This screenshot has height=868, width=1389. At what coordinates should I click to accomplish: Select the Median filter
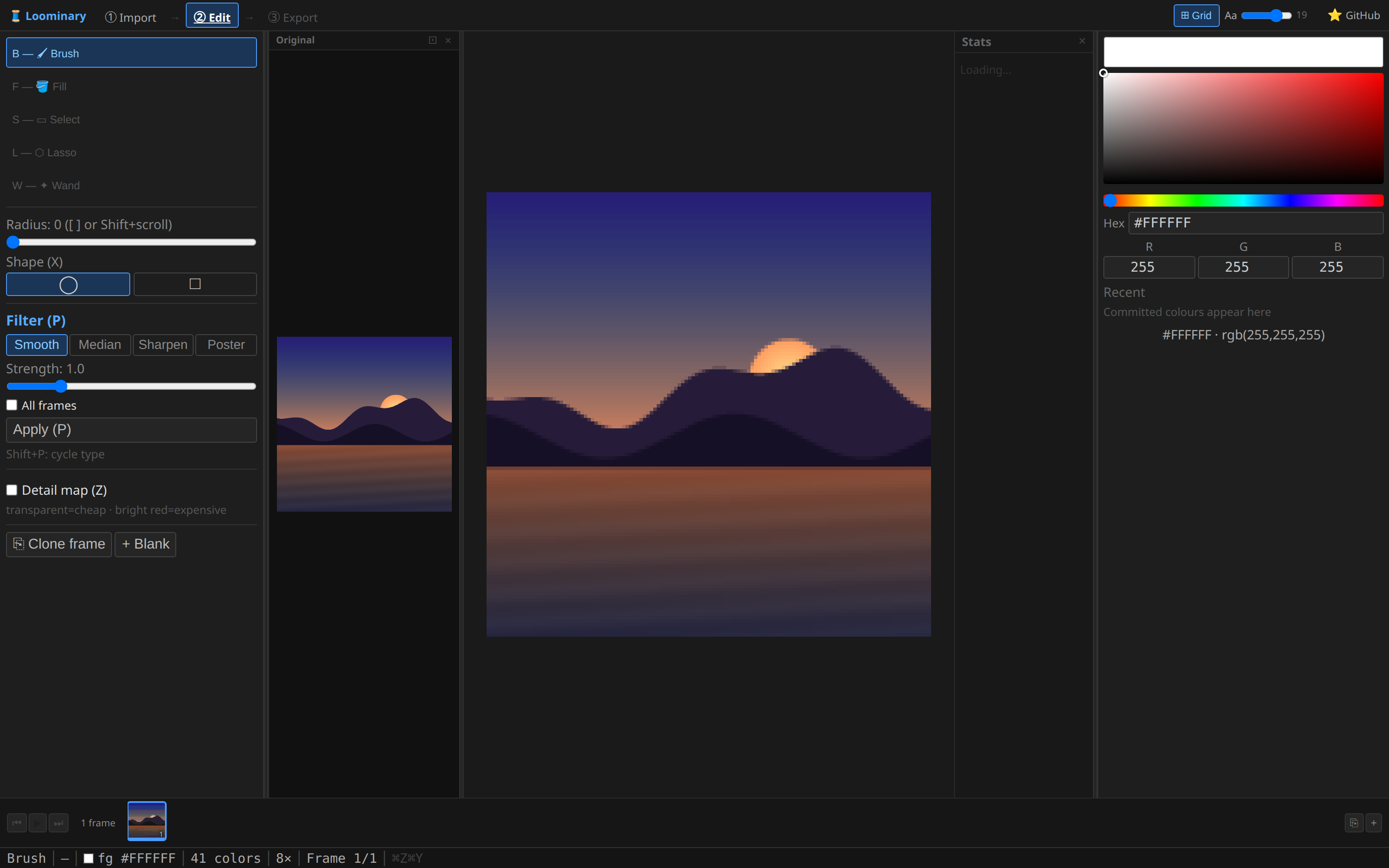click(100, 345)
